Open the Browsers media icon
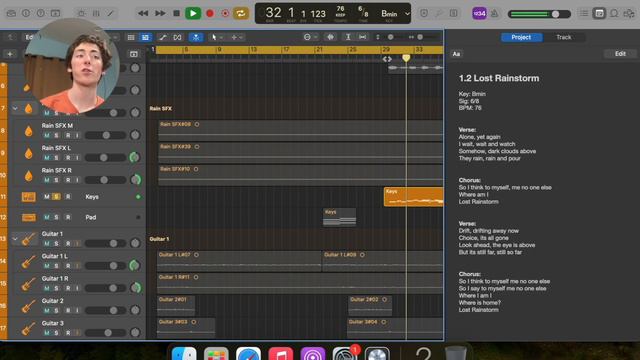 coord(629,13)
